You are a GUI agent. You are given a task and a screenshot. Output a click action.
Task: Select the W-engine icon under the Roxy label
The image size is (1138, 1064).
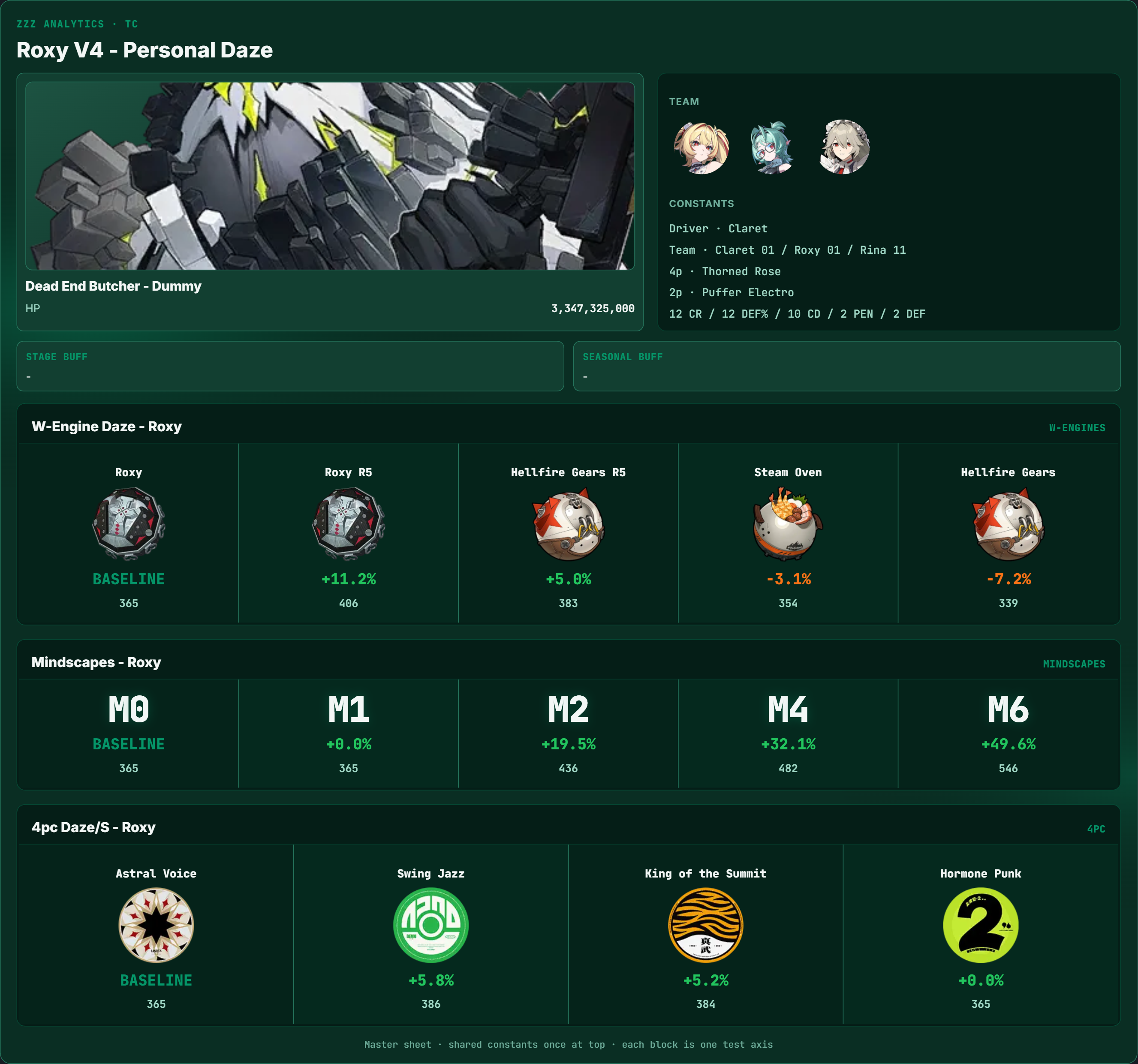(x=129, y=524)
